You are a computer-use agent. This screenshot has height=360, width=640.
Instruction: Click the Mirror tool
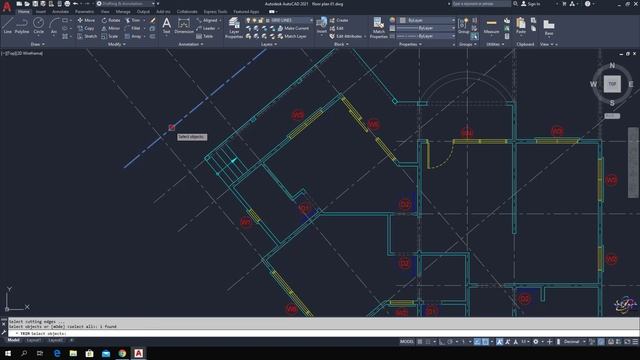111,28
